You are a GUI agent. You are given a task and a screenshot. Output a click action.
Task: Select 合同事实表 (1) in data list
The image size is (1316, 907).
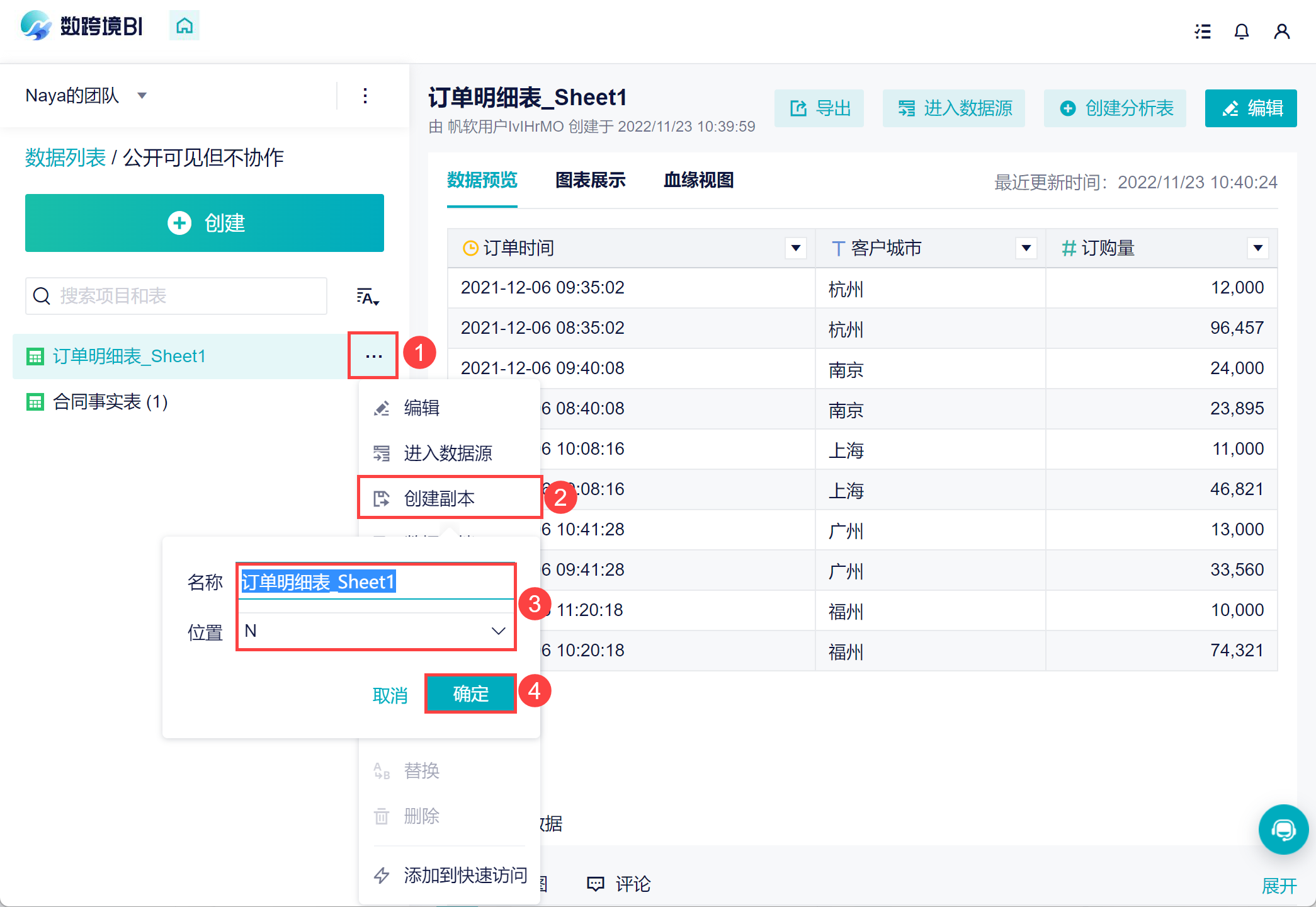[x=110, y=402]
